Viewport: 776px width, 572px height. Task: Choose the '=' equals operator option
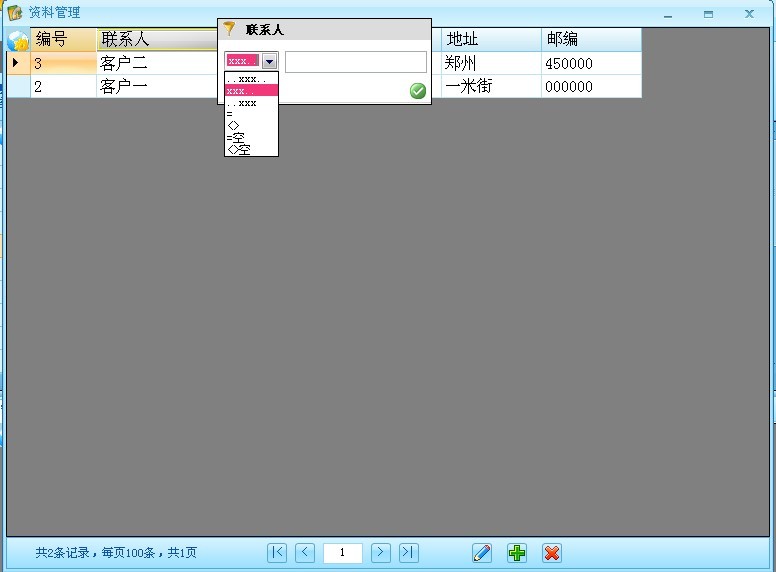point(251,114)
